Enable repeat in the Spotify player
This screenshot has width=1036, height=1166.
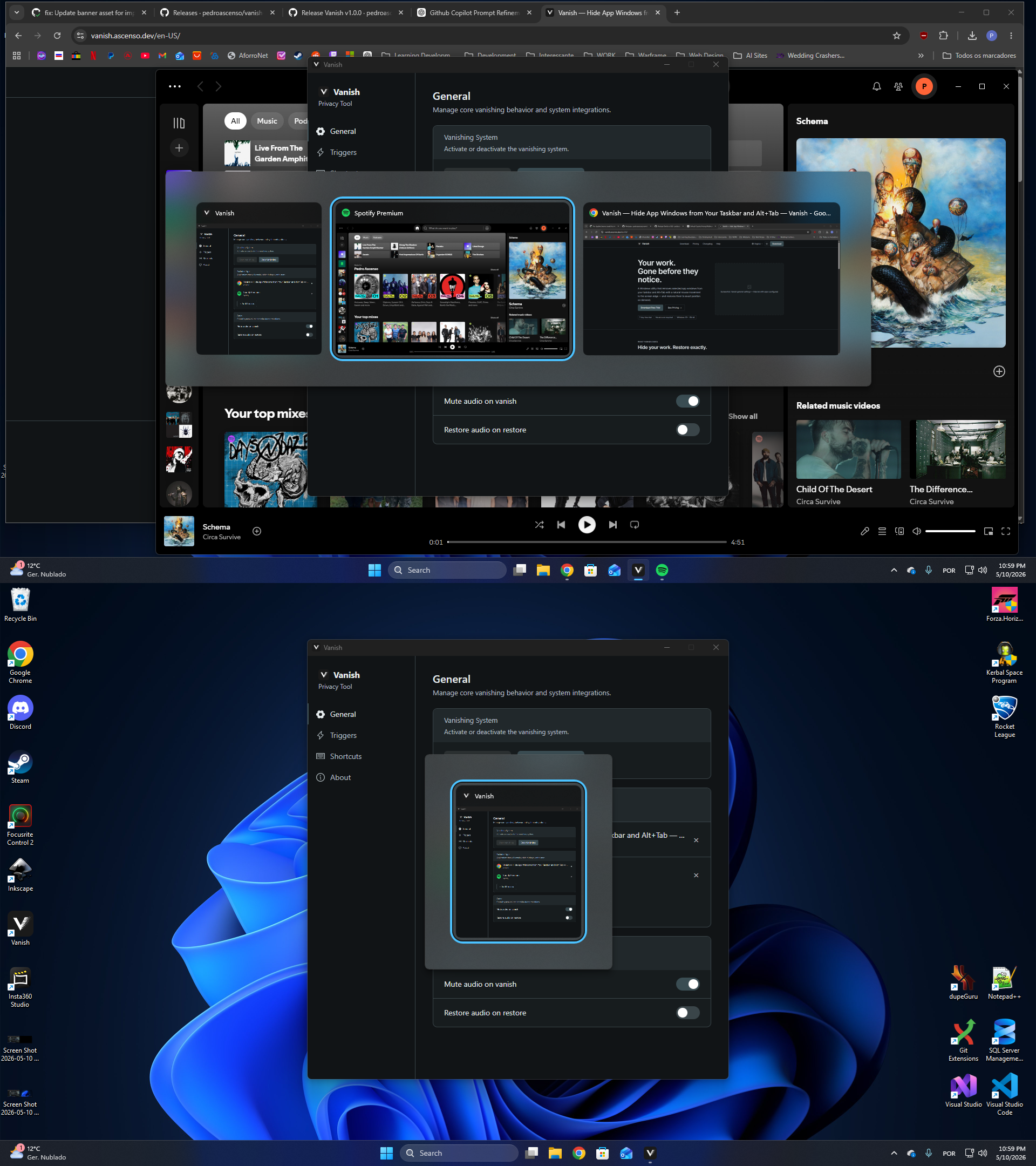pos(635,525)
